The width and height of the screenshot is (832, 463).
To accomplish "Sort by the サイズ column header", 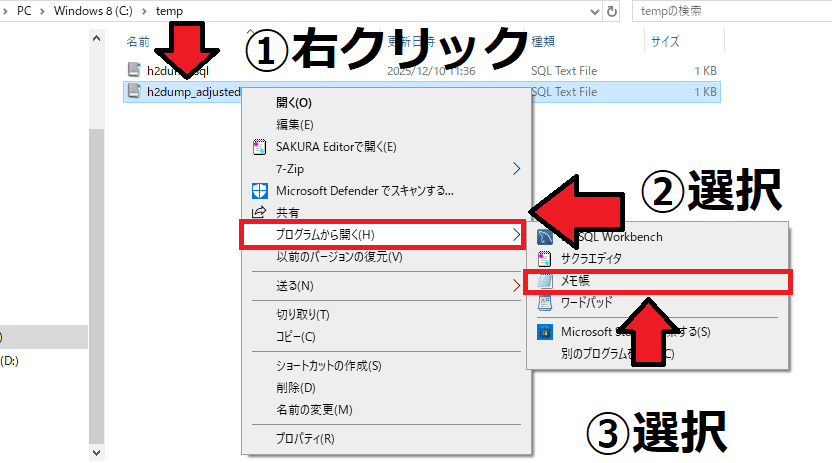I will point(665,42).
